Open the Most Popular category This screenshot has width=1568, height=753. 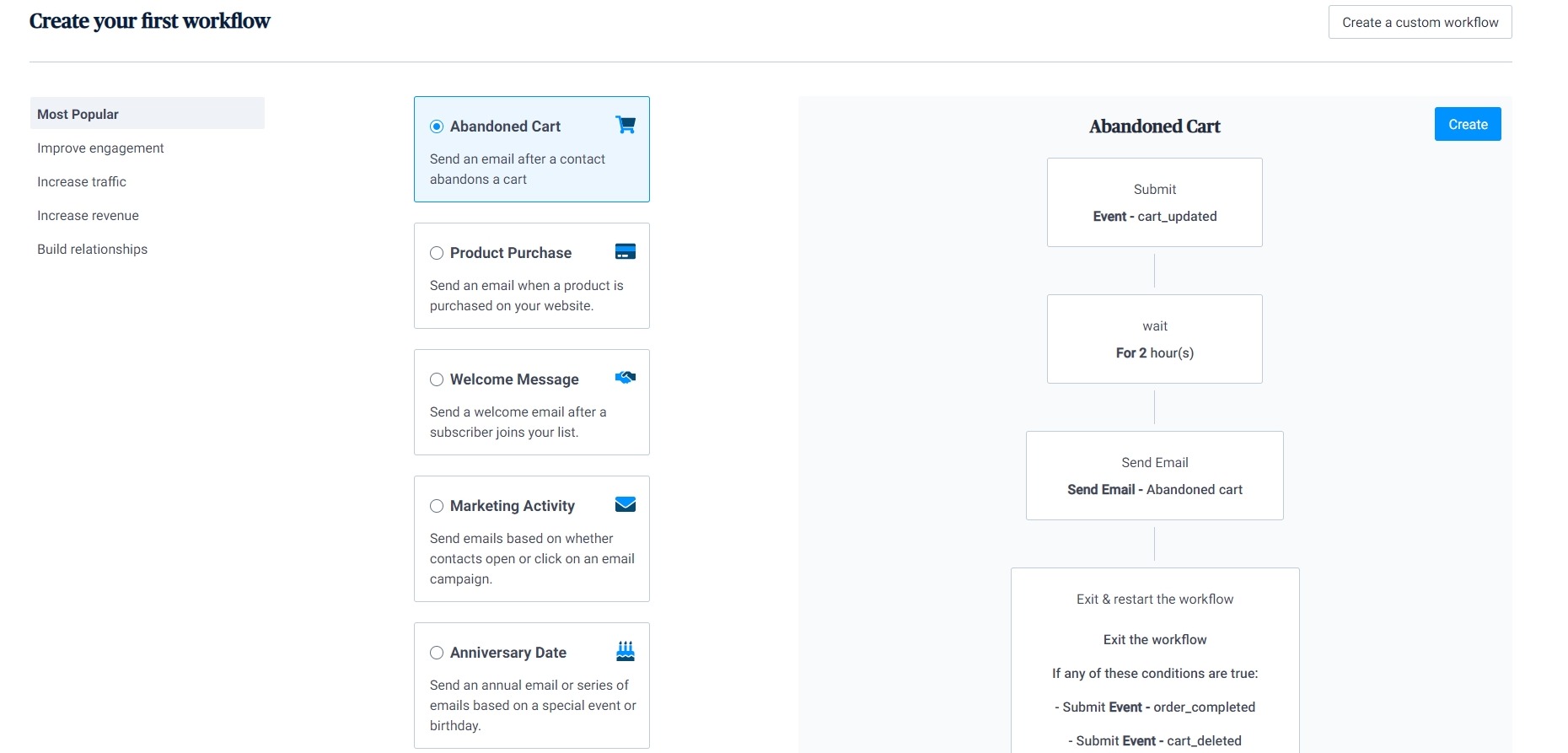(78, 114)
